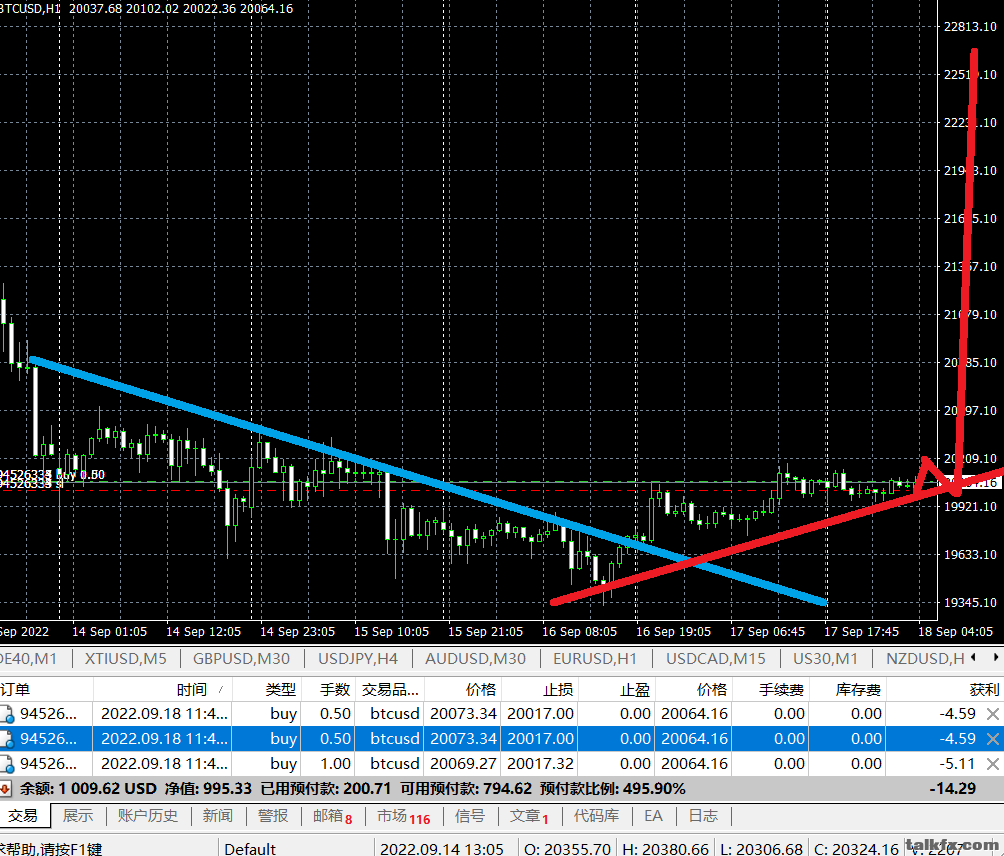Switch to EURUSD,H1 chart tab
The image size is (1004, 856).
tap(595, 658)
